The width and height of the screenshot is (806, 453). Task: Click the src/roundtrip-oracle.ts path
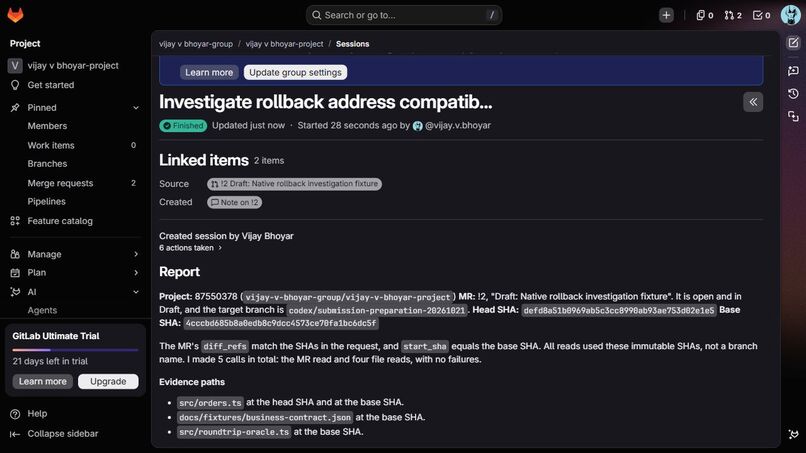pos(234,432)
